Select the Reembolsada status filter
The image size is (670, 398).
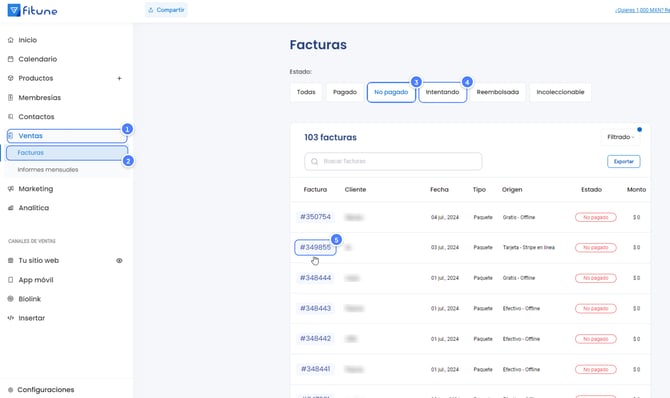pos(498,92)
